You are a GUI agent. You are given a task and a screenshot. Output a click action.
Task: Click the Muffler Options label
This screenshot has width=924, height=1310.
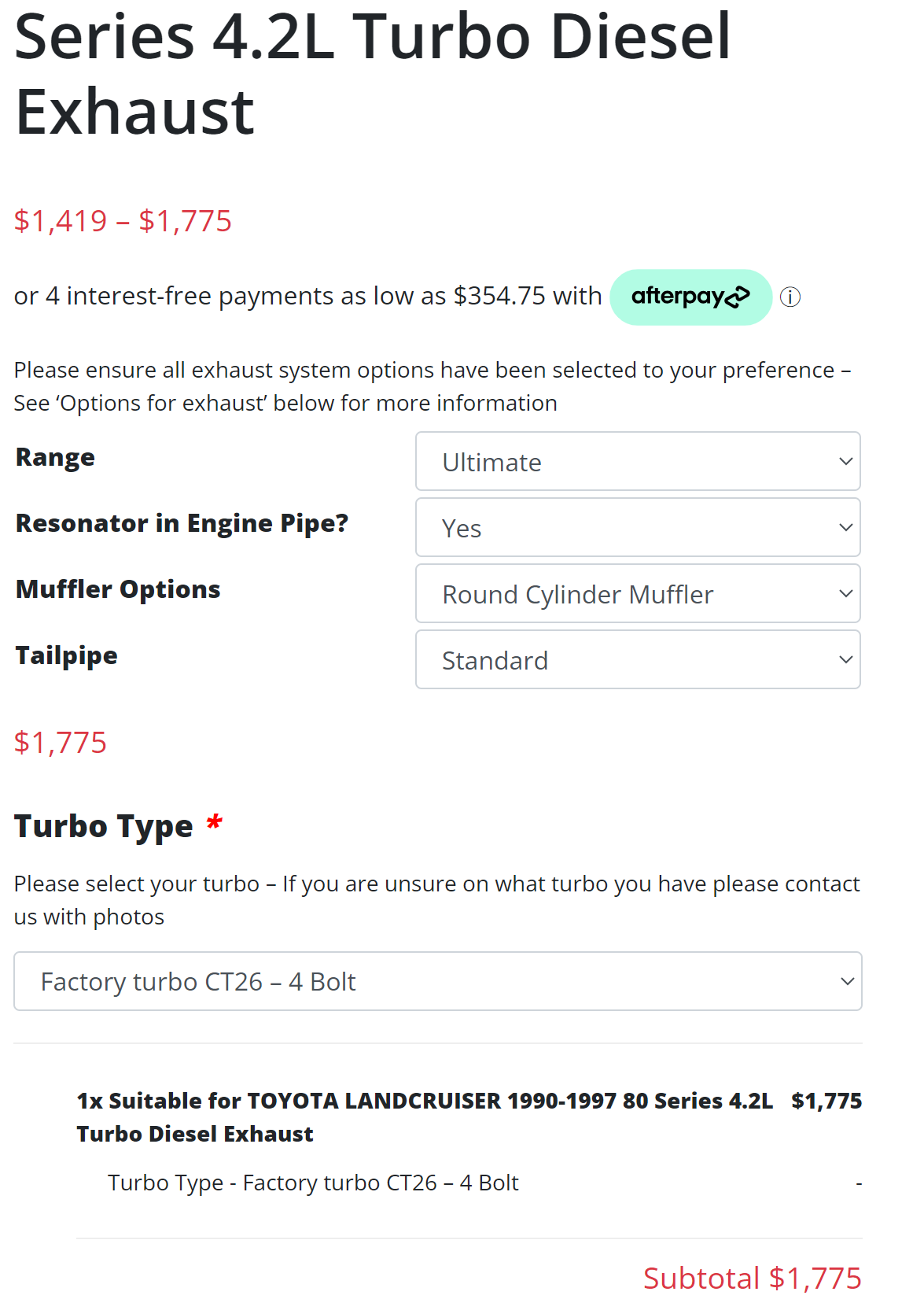[118, 589]
